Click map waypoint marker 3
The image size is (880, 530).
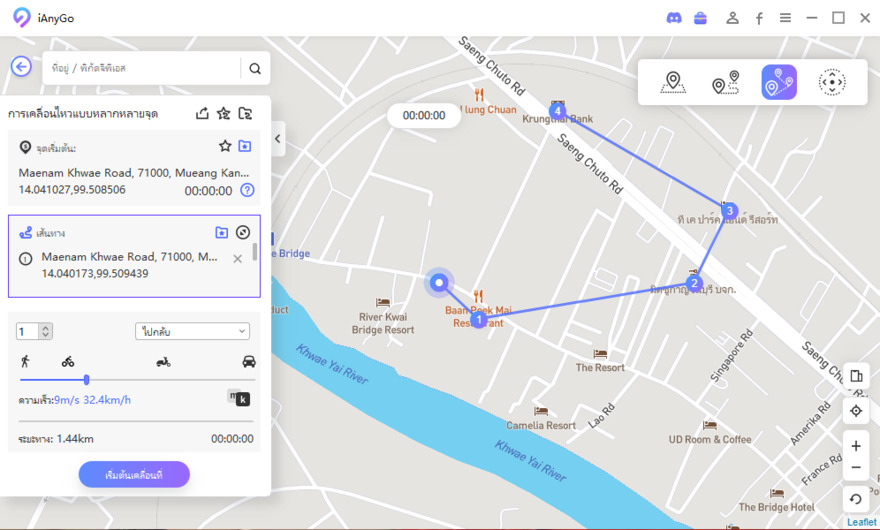730,211
